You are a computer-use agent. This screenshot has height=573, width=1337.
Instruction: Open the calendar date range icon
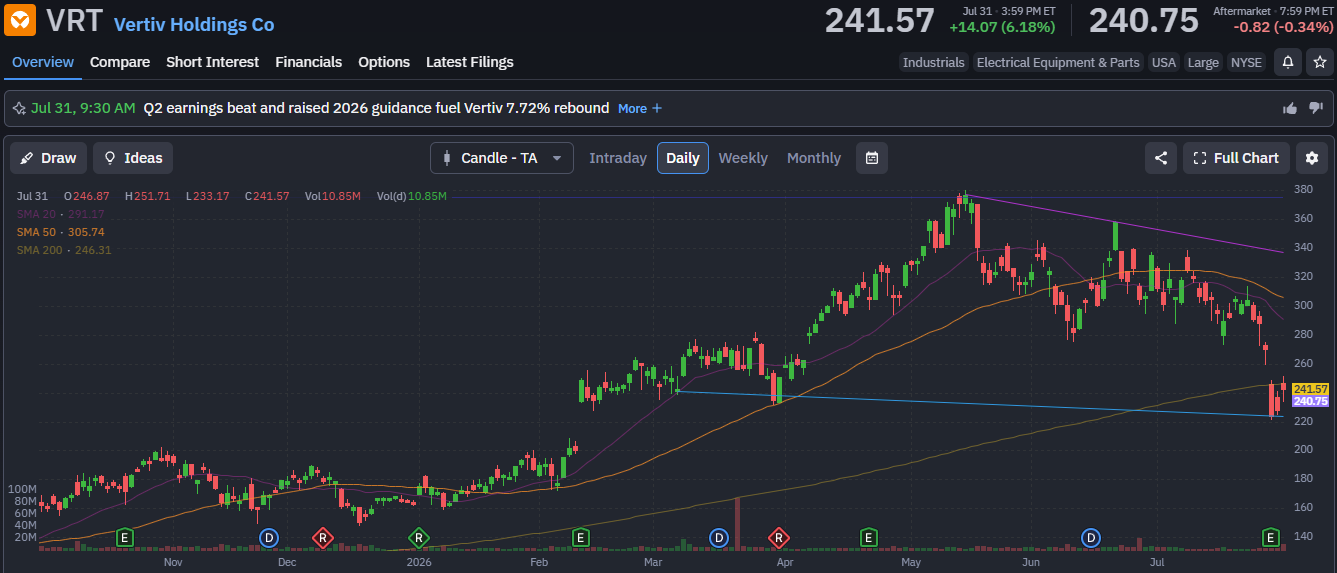pos(872,158)
